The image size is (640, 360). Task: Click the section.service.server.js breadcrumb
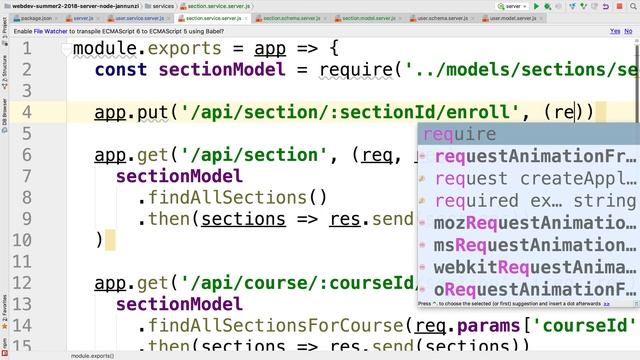[216, 6]
